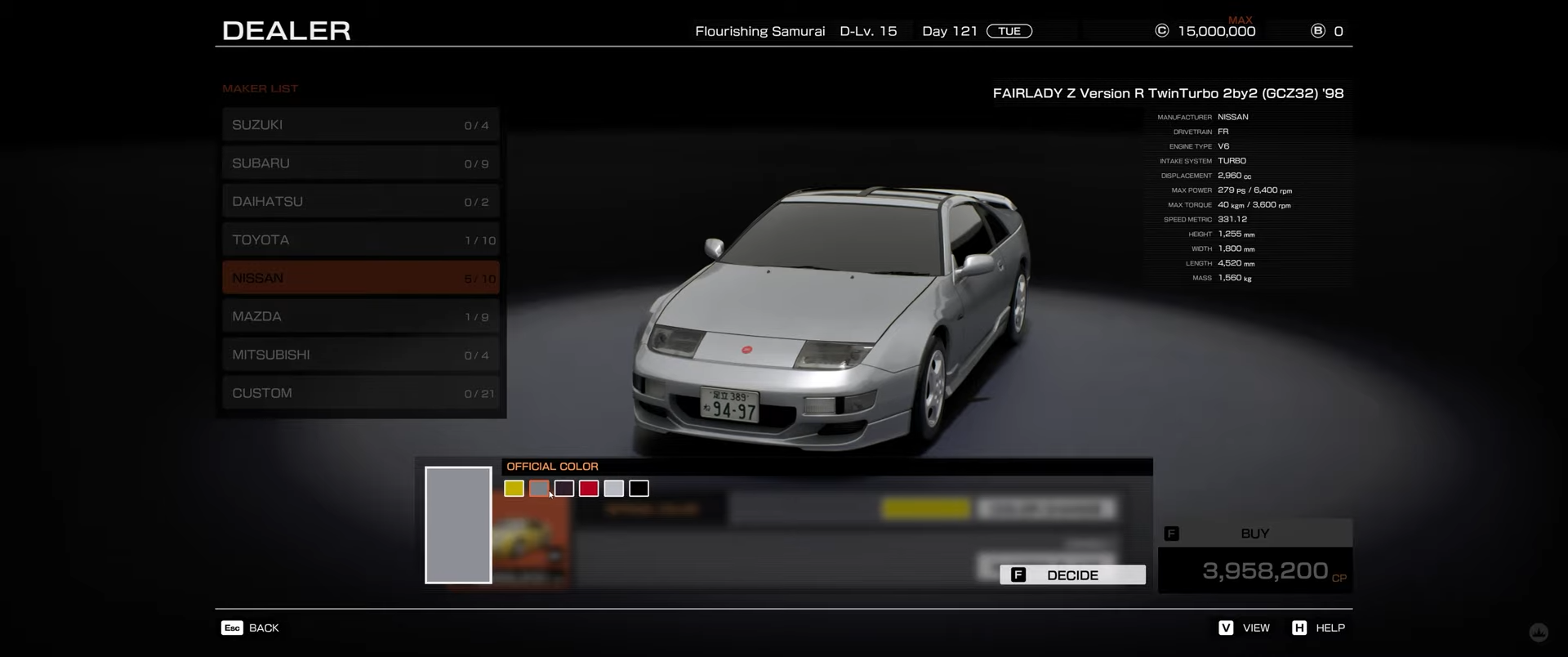The width and height of the screenshot is (1568, 657).
Task: Click the F key icon beside BUY
Action: (x=1171, y=534)
